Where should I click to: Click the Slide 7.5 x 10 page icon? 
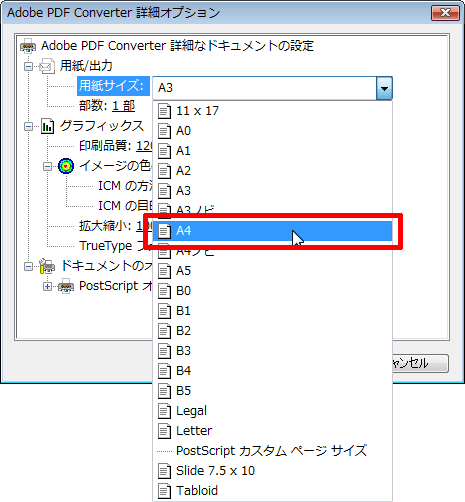(164, 471)
